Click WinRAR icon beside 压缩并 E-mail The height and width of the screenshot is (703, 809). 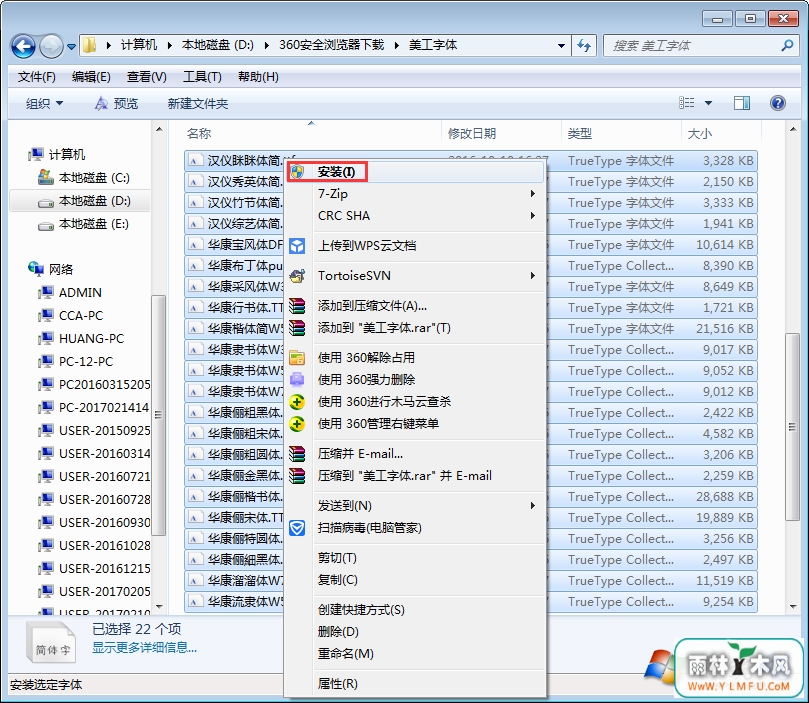point(297,454)
